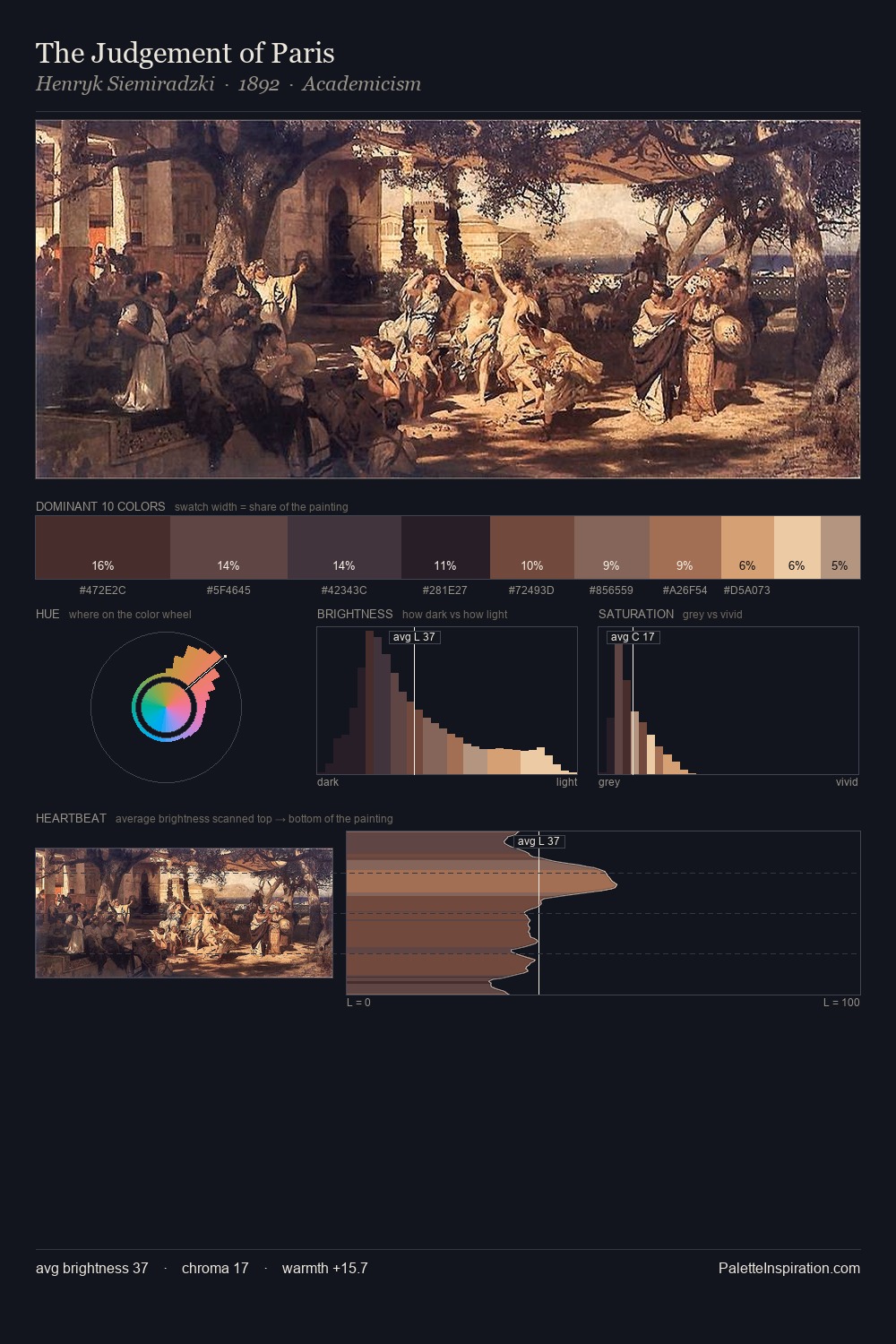Select the first 9% swatch #856559
The image size is (896, 1344).
pos(612,547)
